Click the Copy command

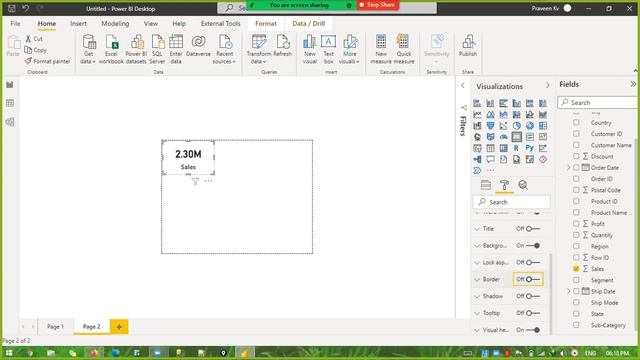click(x=36, y=50)
